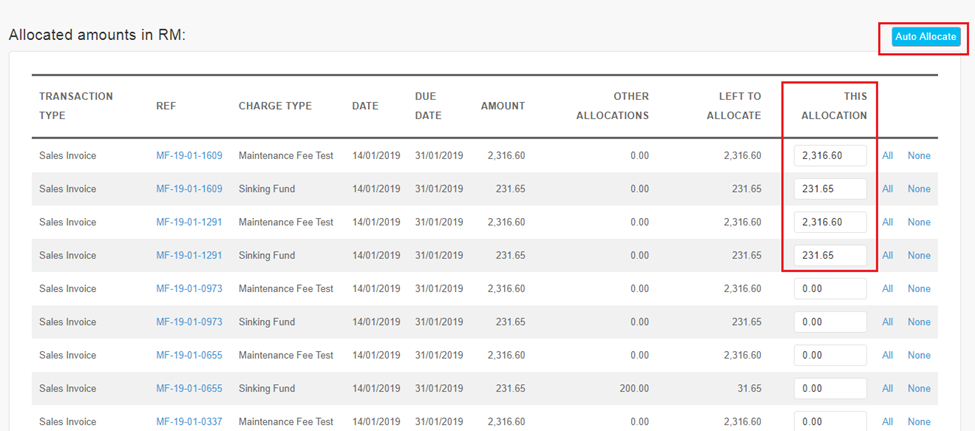Screen dimensions: 975x431
Task: Click All for MF-19-01-0973 Maintenance Fee Test
Action: point(887,289)
